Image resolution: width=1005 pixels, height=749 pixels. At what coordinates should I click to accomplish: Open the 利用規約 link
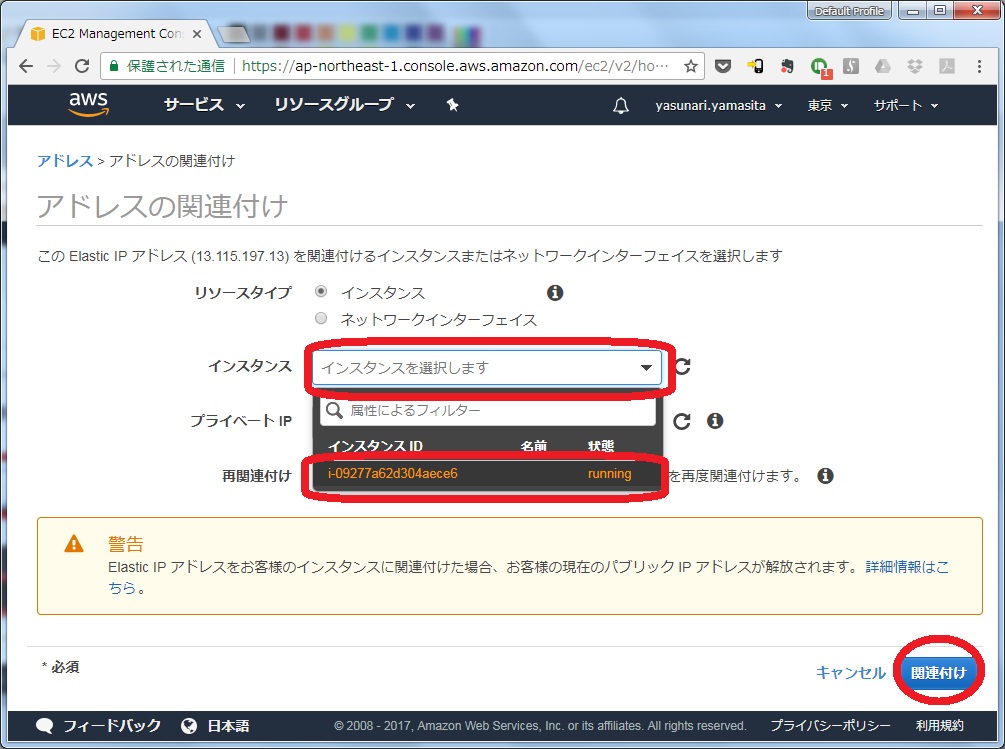pos(940,726)
